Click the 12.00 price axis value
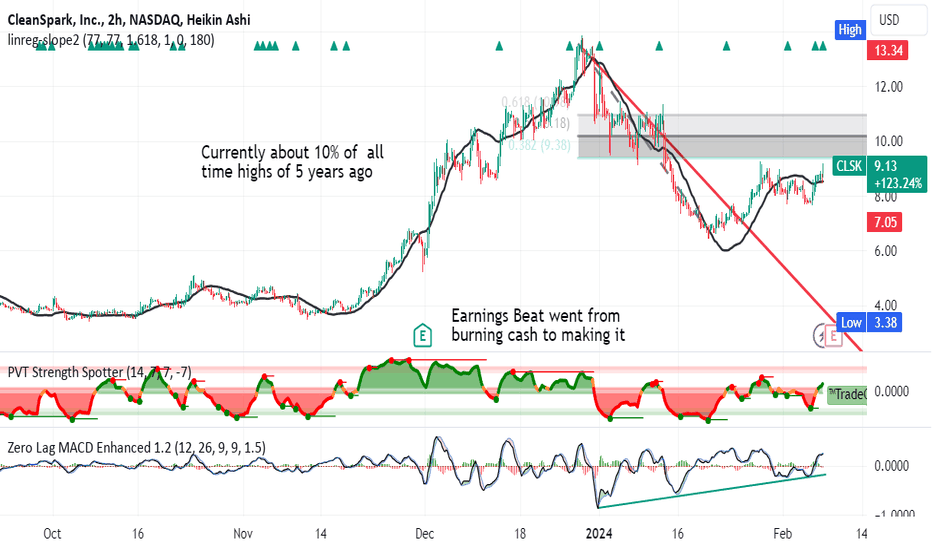Image resolution: width=932 pixels, height=550 pixels. pos(889,87)
